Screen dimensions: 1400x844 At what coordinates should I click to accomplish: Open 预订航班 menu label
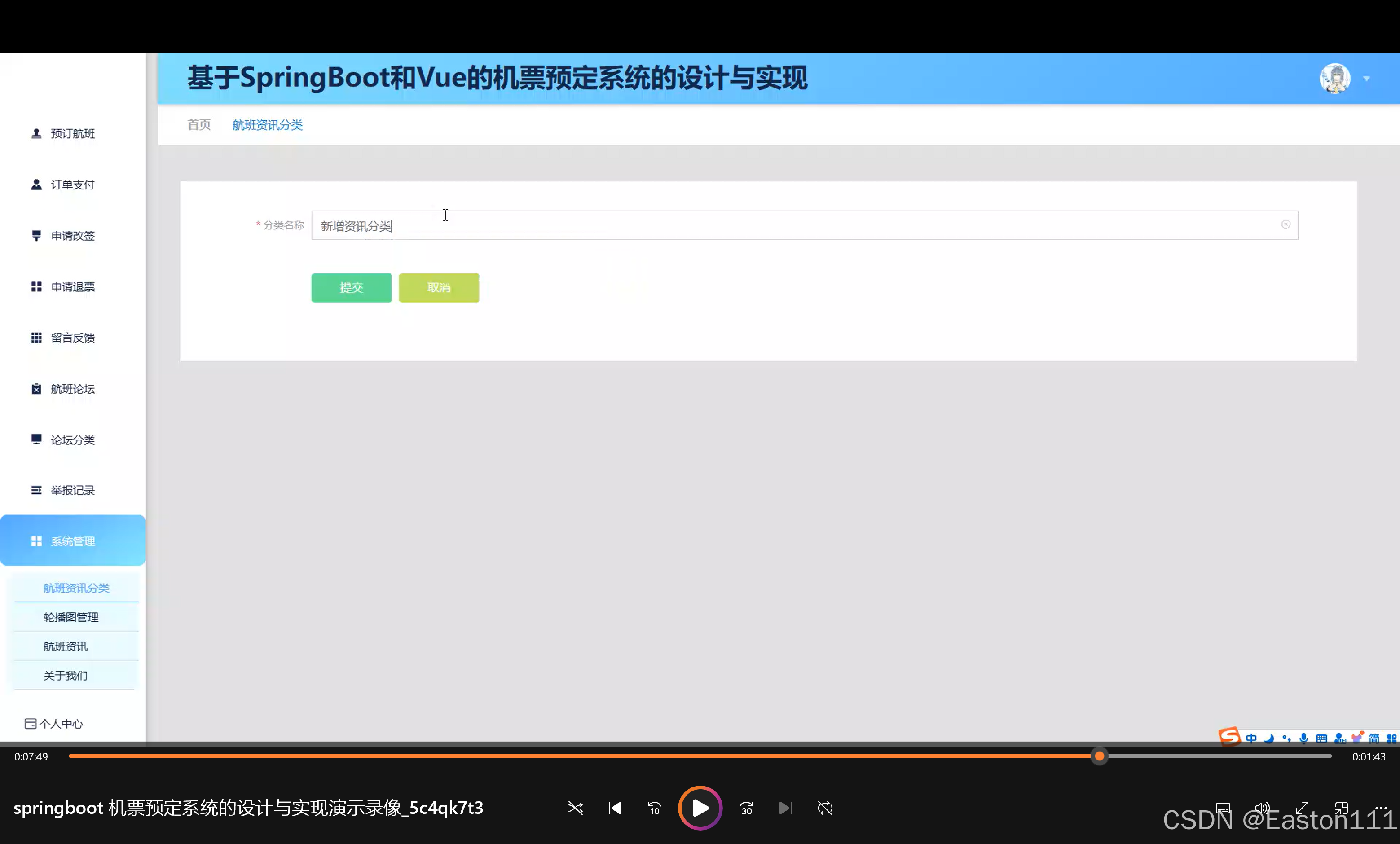pyautogui.click(x=73, y=133)
